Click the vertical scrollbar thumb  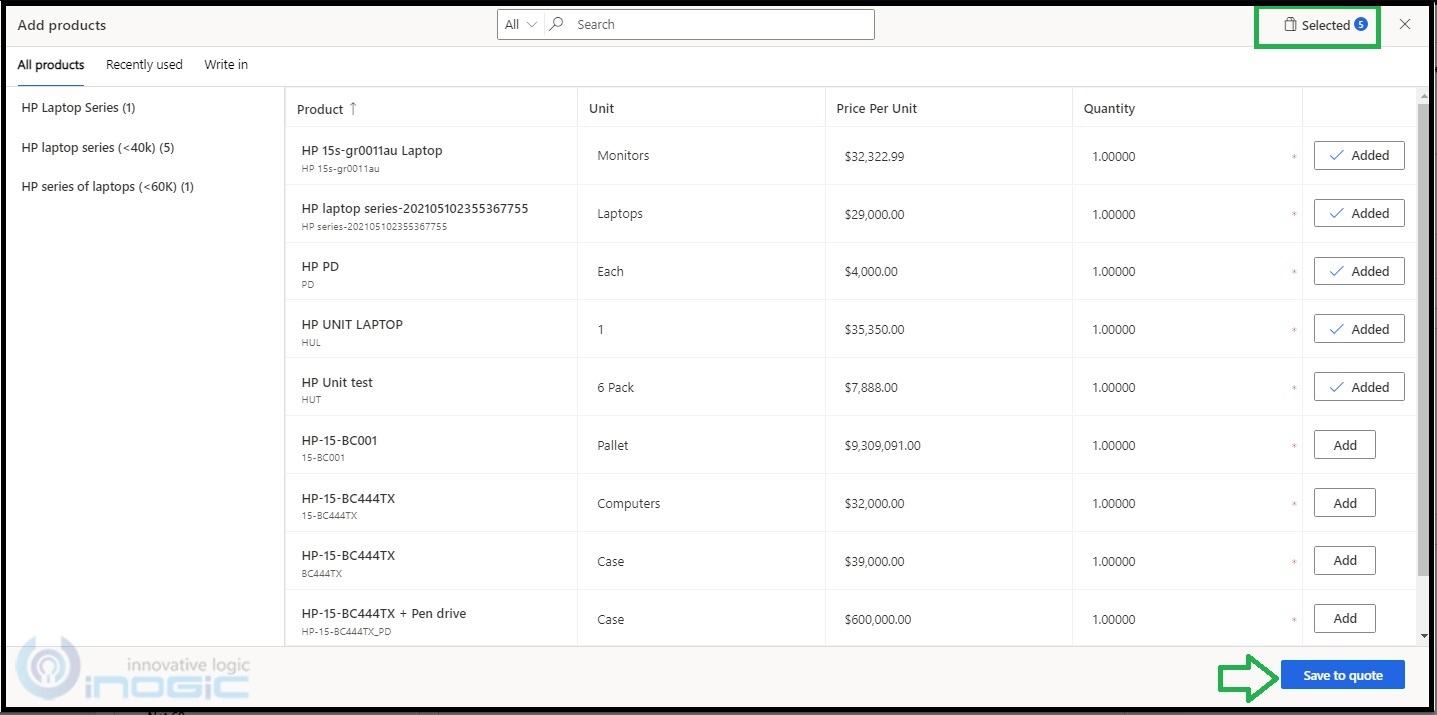click(1423, 340)
